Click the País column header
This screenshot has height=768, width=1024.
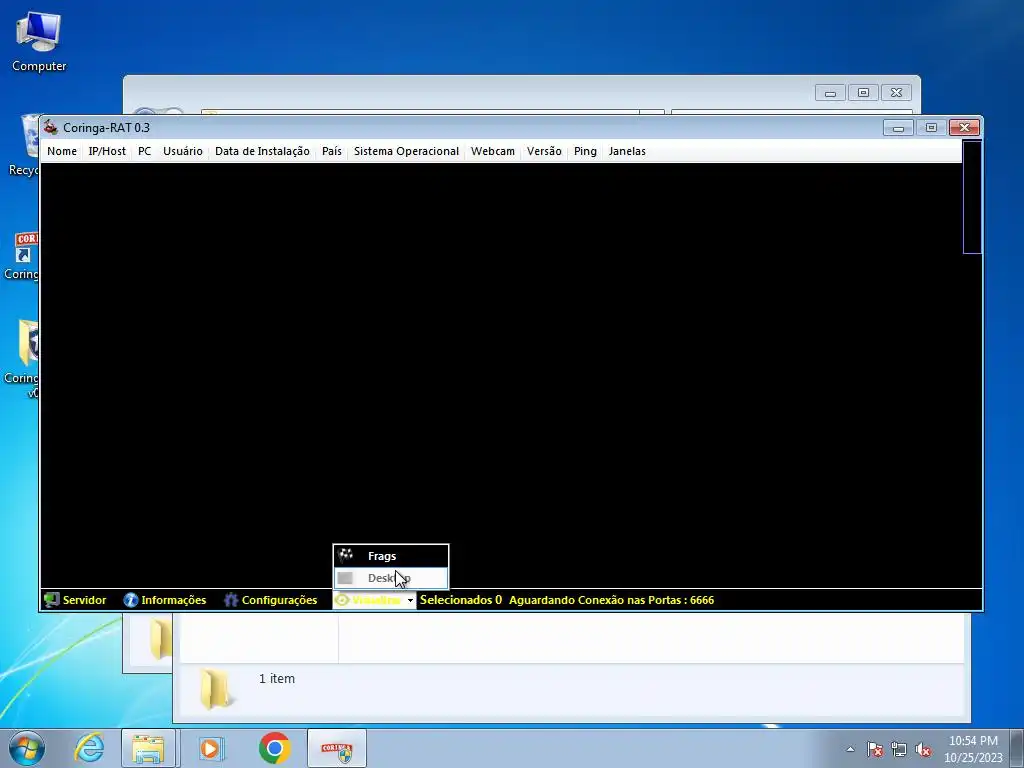332,151
